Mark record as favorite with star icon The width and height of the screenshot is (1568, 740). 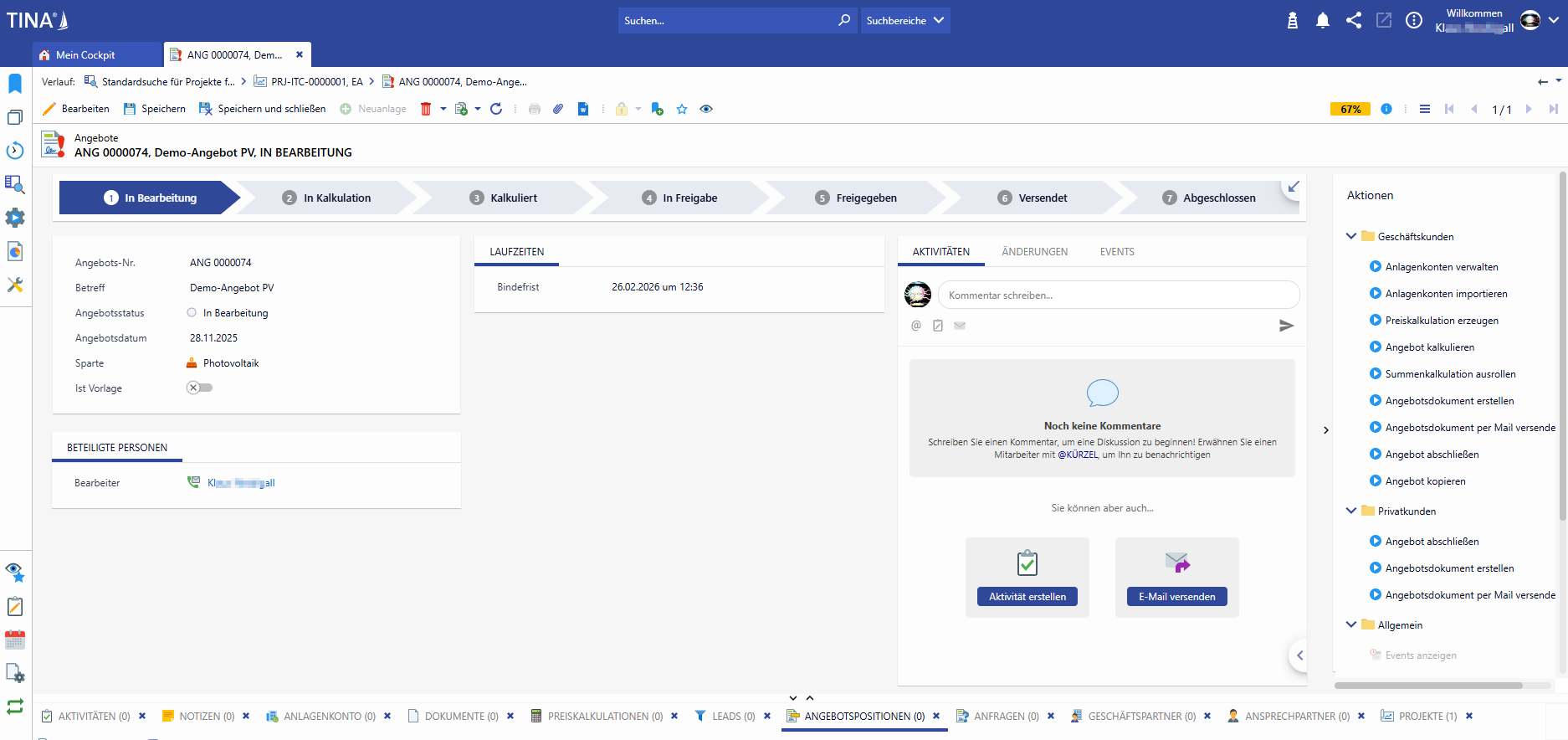(682, 109)
